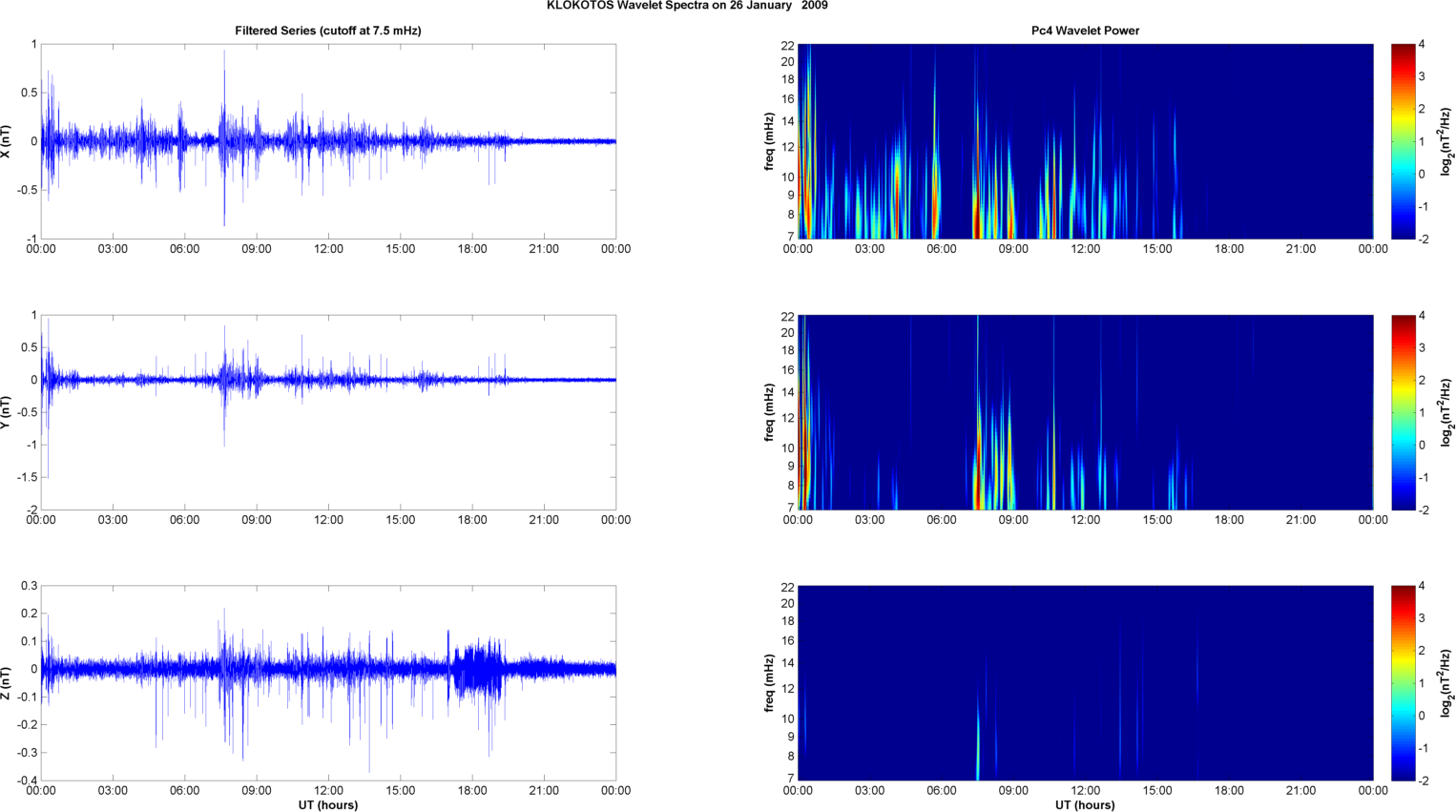Viewport: 1456px width, 812px height.
Task: Click the 22 mHz tick on middle spectrum
Action: [x=787, y=317]
